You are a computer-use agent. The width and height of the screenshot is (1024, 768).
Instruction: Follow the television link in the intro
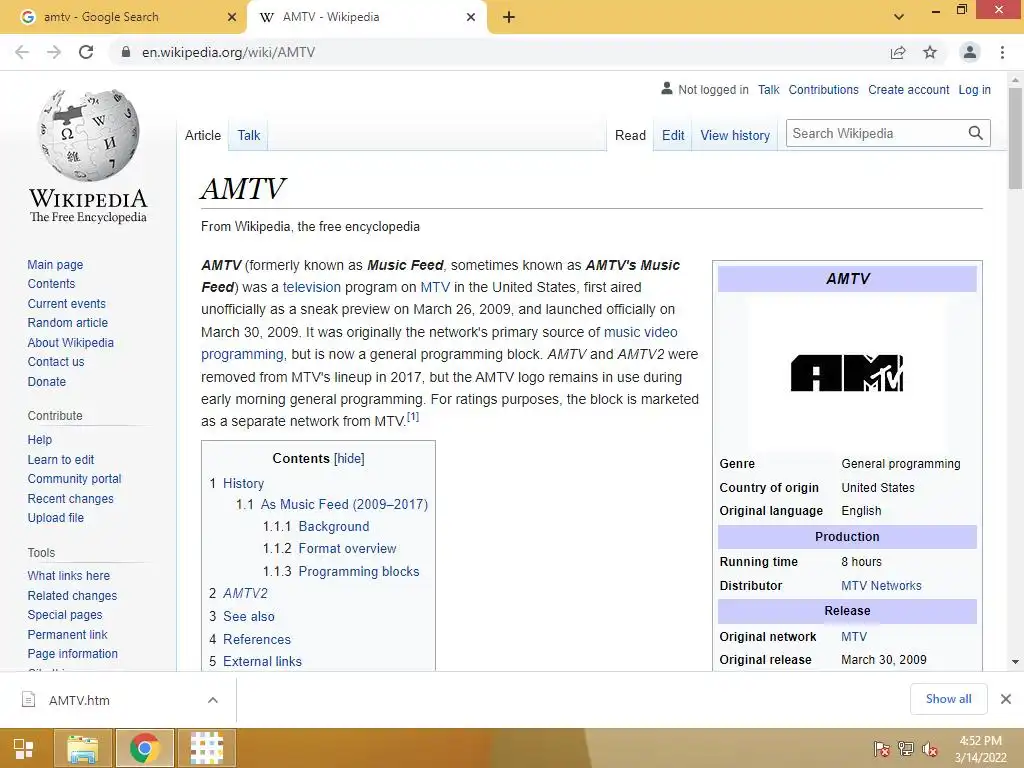coord(312,287)
